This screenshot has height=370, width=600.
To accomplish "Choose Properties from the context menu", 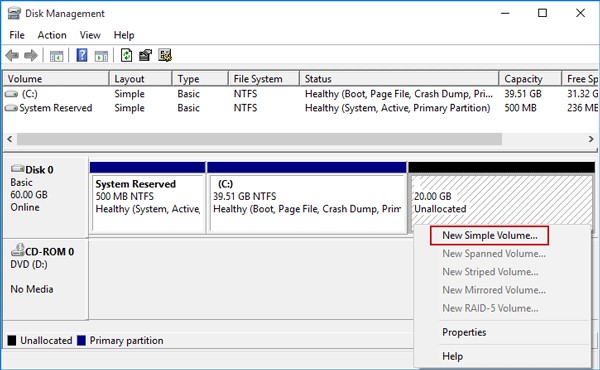I will coord(464,332).
